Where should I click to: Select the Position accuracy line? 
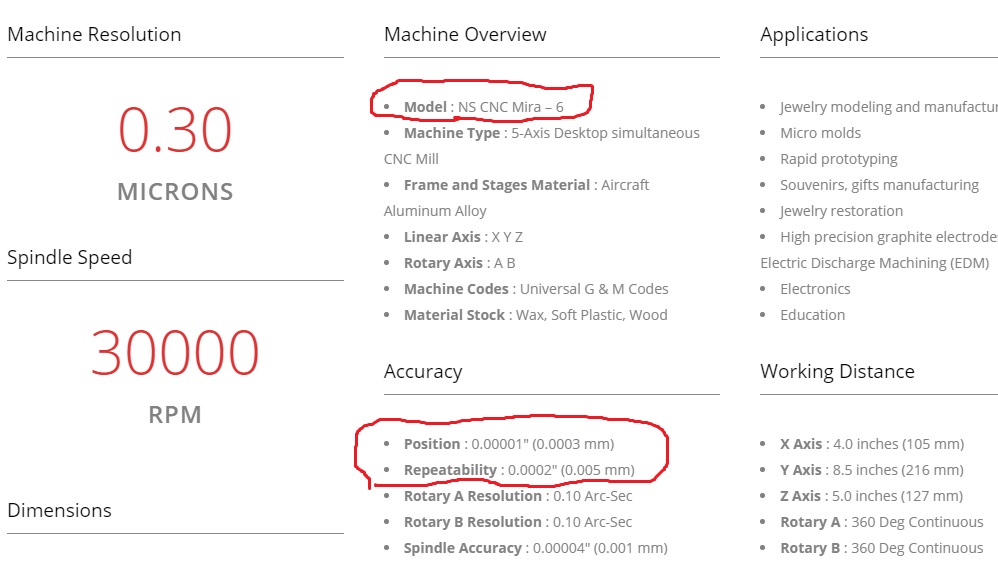point(509,444)
